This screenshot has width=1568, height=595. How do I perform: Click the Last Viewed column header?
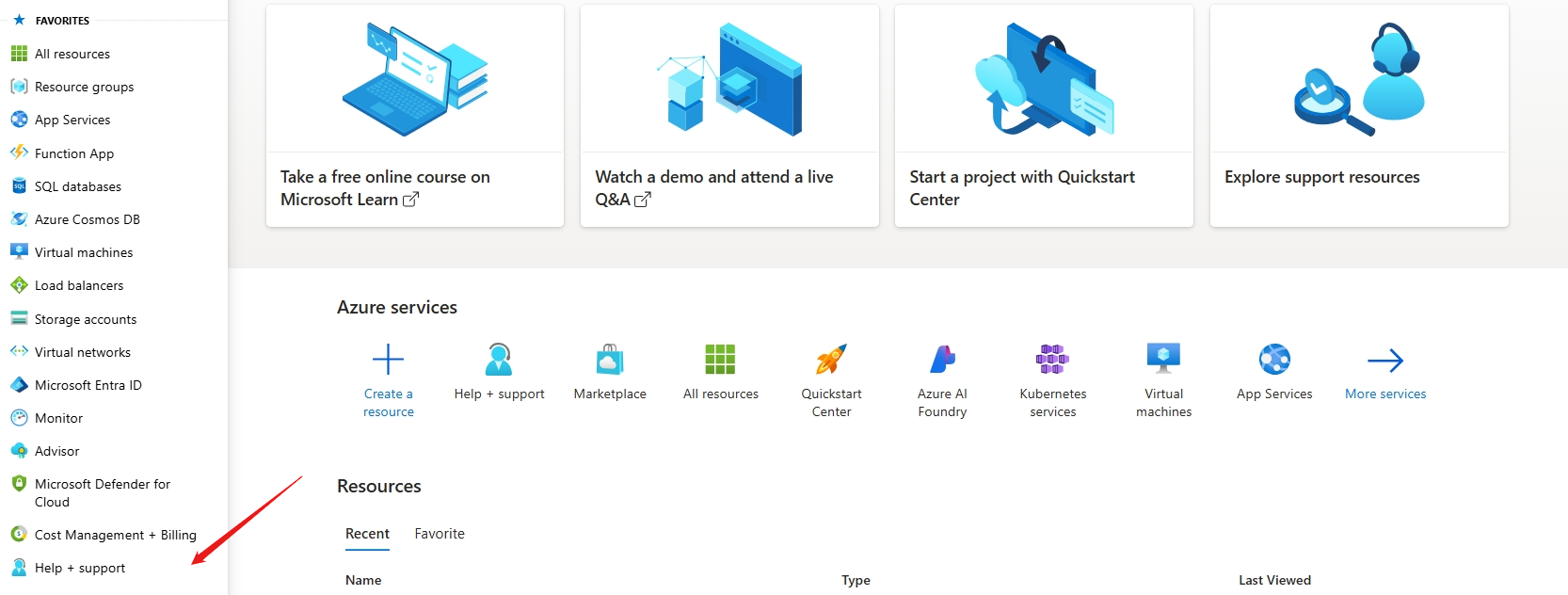[x=1274, y=580]
